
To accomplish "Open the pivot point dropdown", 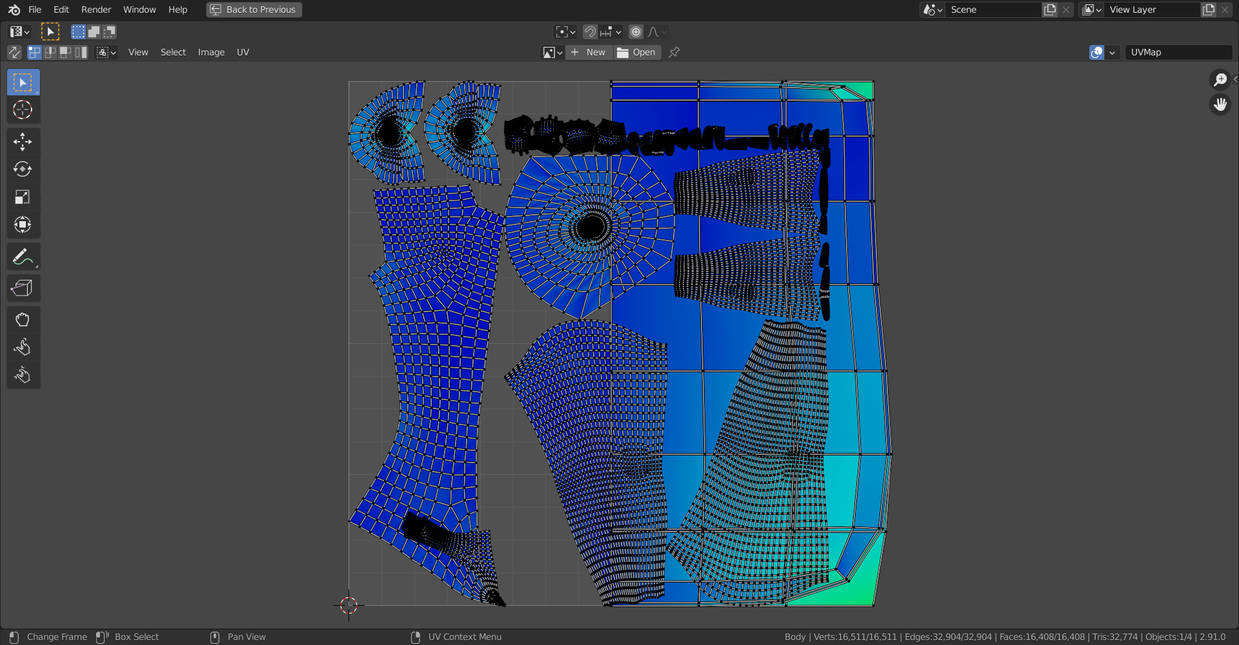I will point(566,32).
